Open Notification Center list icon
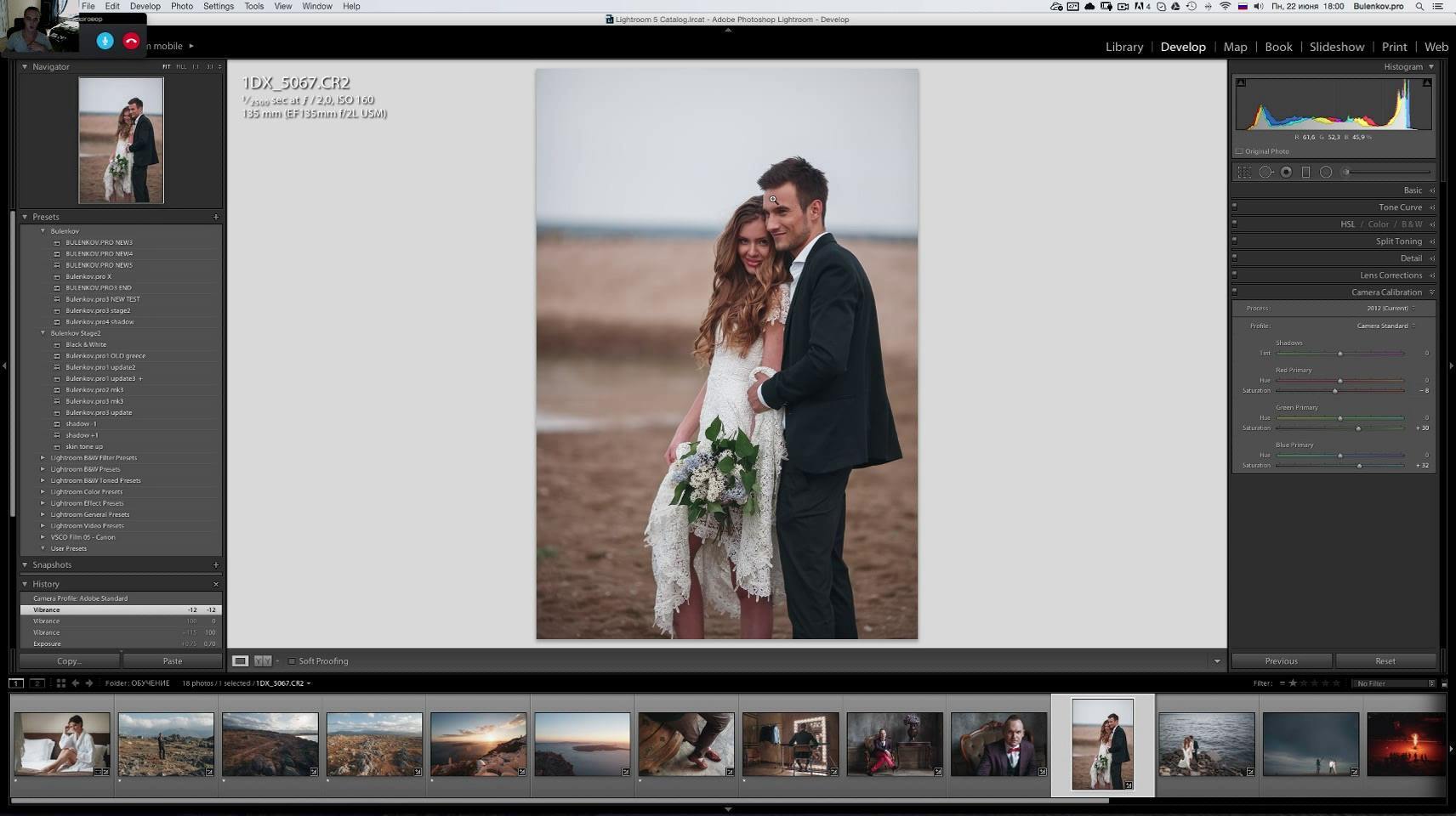1456x816 pixels. (1439, 6)
